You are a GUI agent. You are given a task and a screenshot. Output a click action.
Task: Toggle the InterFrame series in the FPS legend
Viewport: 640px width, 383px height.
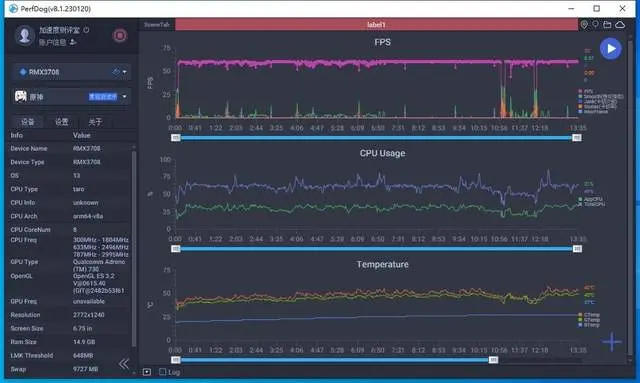pos(593,111)
